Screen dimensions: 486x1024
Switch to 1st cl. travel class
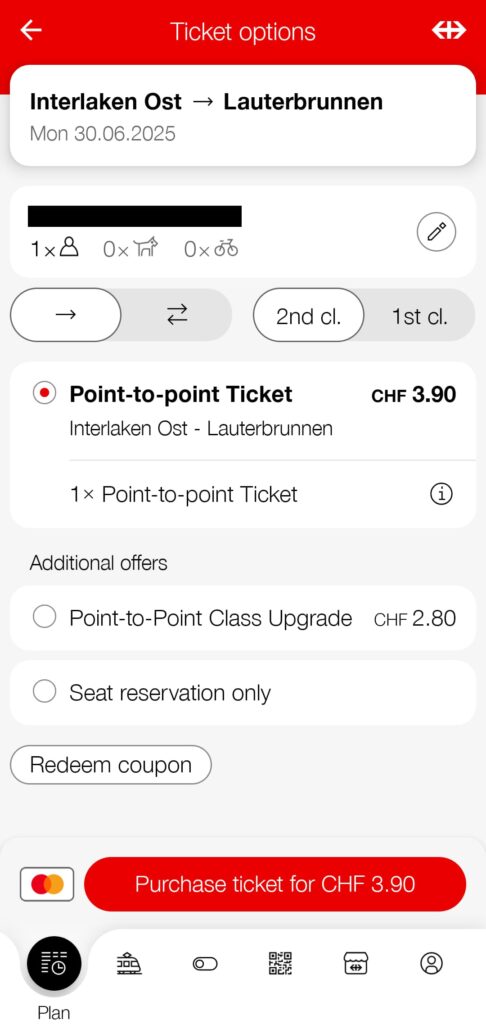pos(419,316)
